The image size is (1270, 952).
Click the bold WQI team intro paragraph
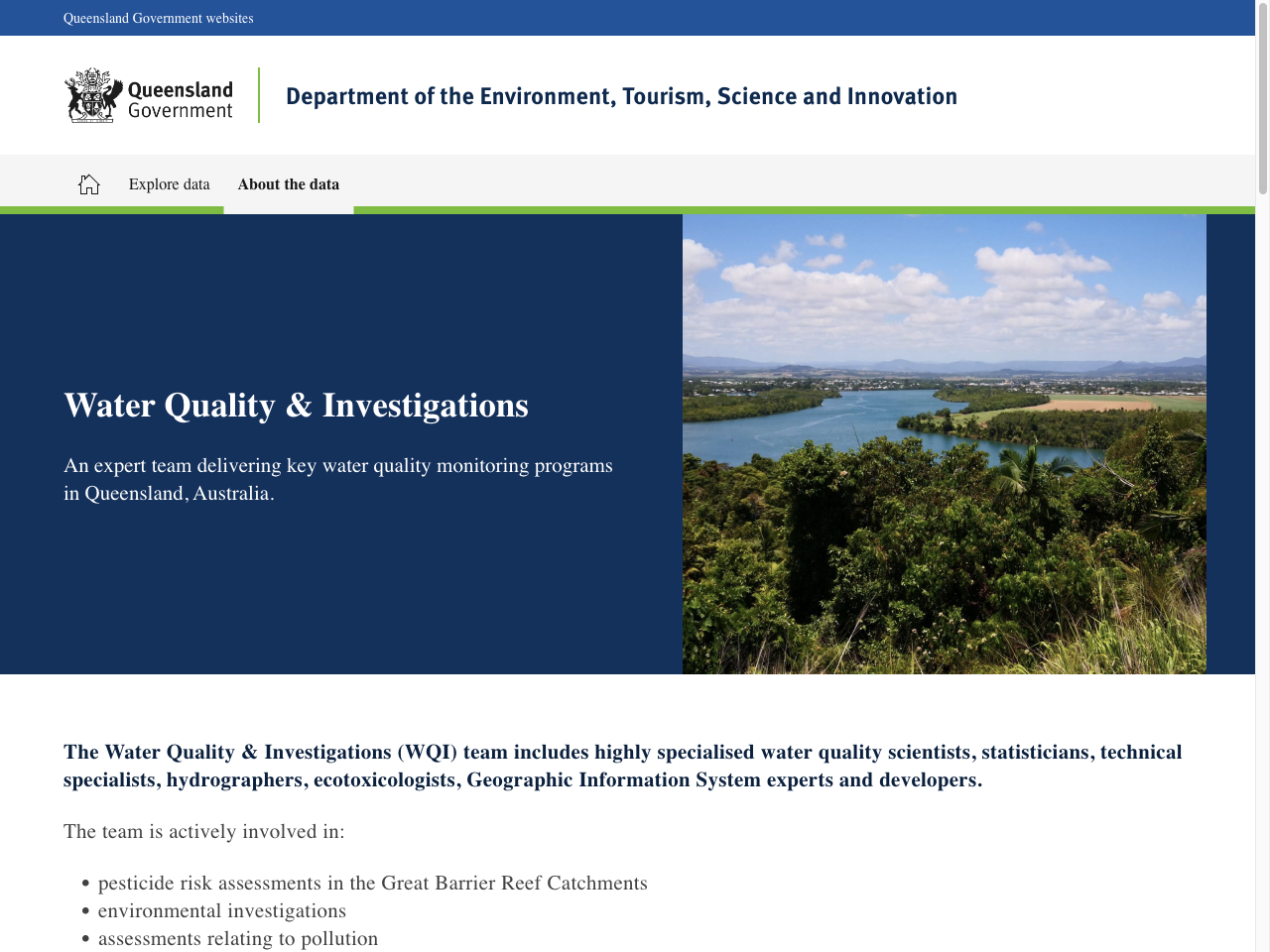point(623,766)
